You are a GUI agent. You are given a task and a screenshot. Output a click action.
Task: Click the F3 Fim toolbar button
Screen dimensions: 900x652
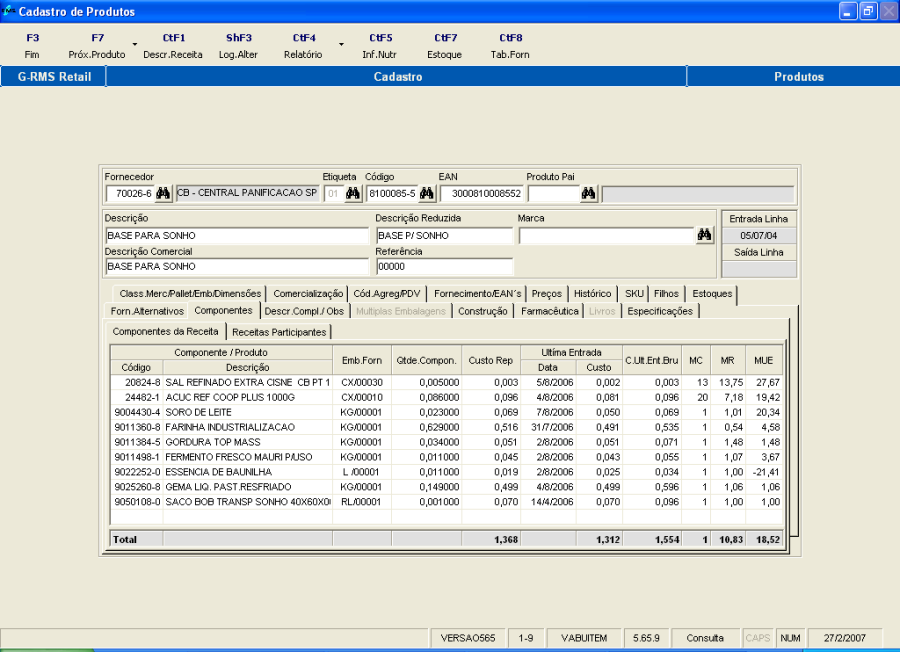pos(33,46)
